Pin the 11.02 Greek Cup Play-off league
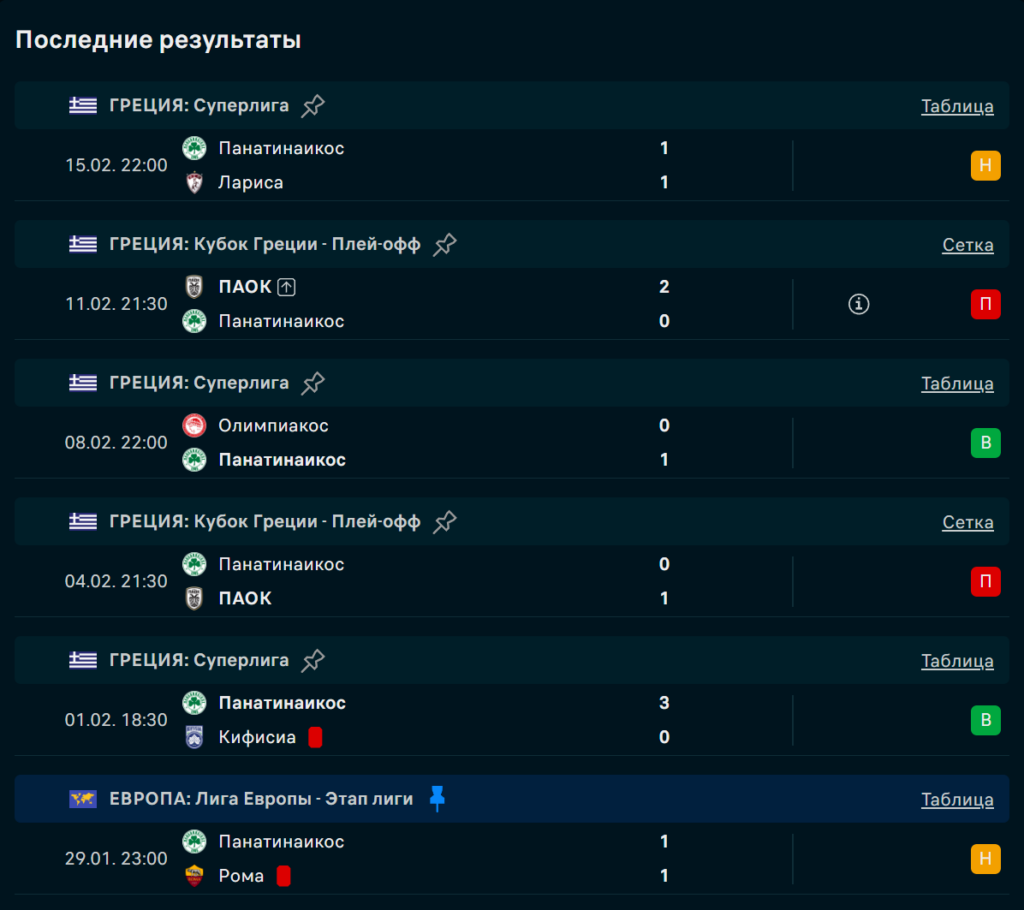 (x=445, y=245)
